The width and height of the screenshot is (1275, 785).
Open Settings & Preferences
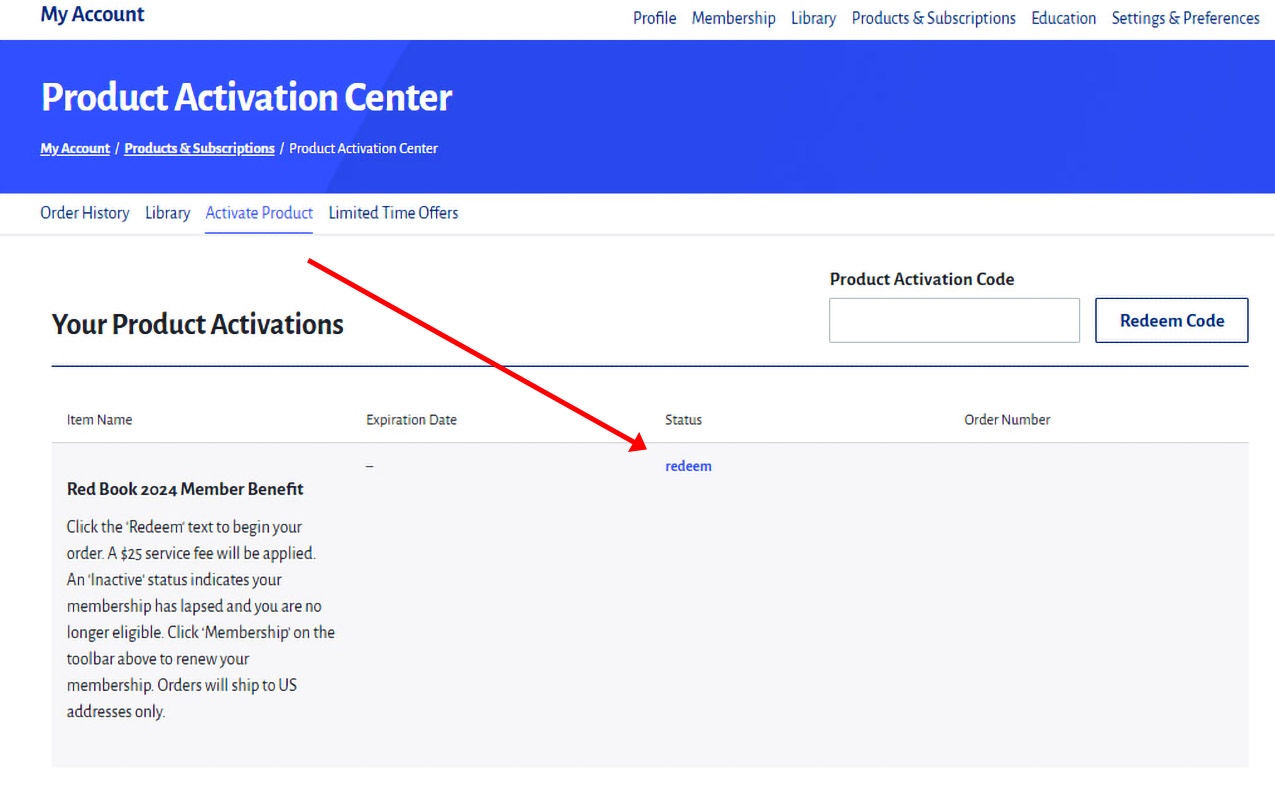pos(1185,18)
